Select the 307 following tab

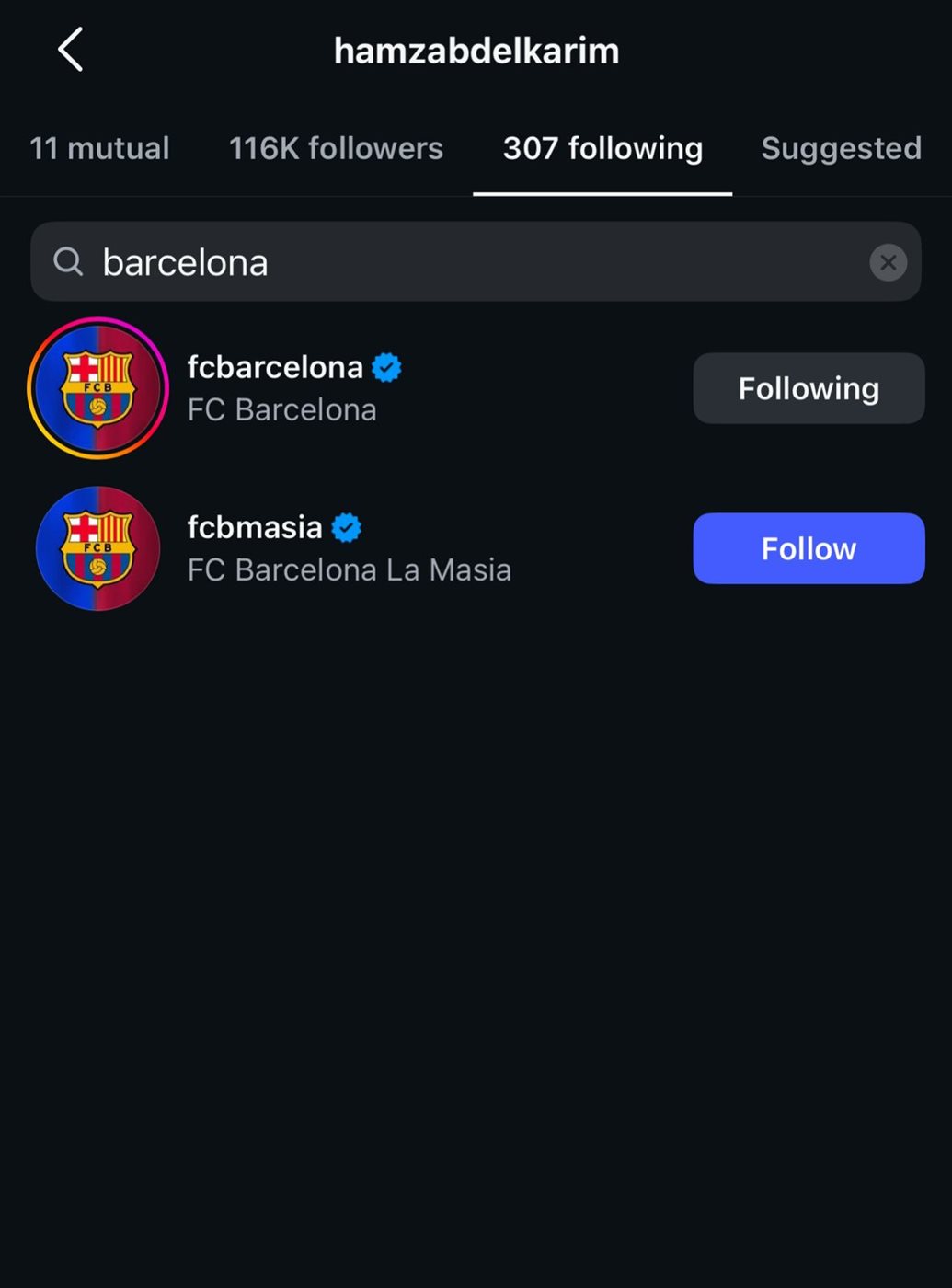pos(602,148)
